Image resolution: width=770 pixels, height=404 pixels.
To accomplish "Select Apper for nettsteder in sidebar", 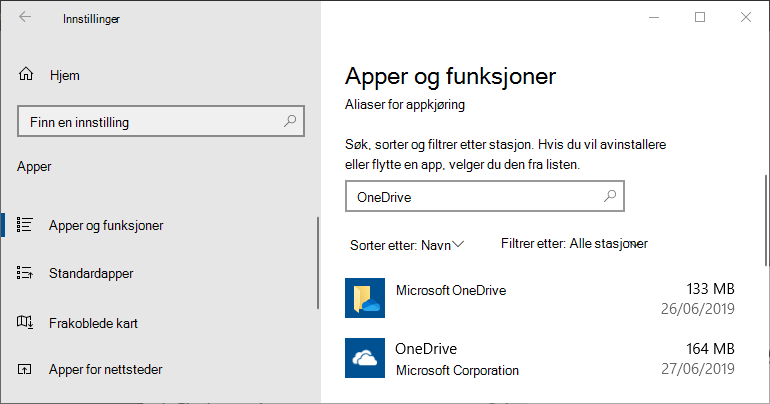I will [161, 369].
